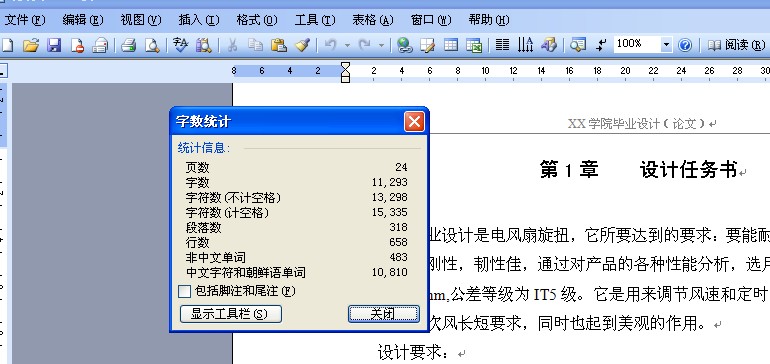Open the 表格(A) menu
Viewport: 770px width, 364px height.
[373, 20]
